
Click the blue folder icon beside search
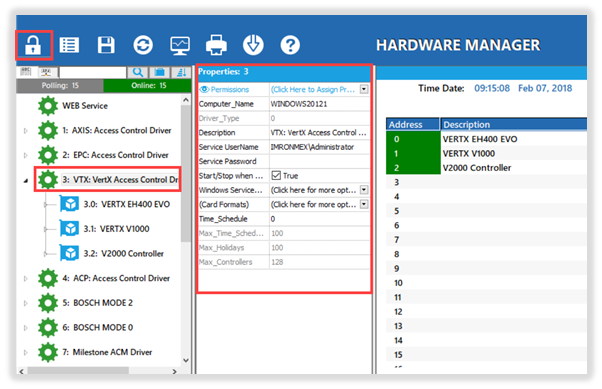point(159,72)
